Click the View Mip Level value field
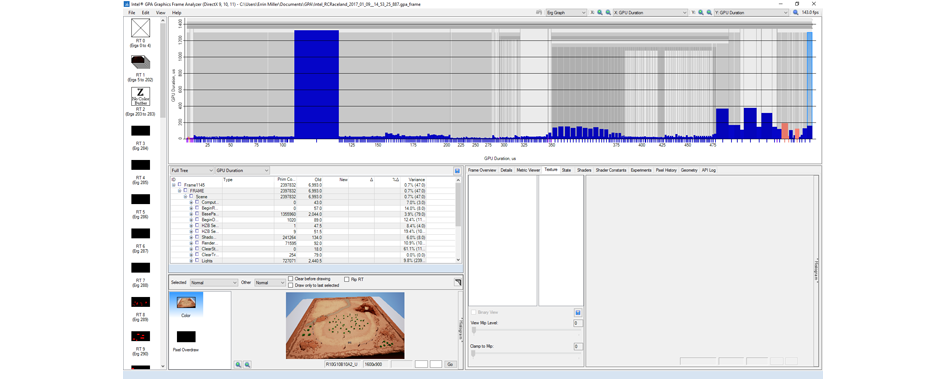 tap(578, 323)
